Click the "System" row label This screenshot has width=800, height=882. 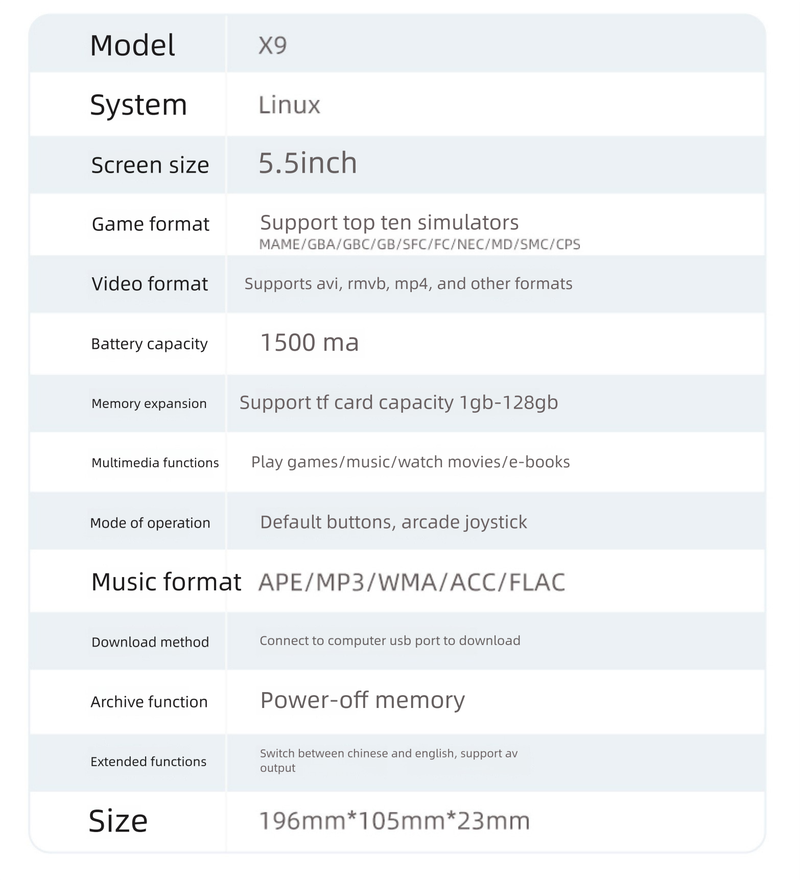point(138,105)
